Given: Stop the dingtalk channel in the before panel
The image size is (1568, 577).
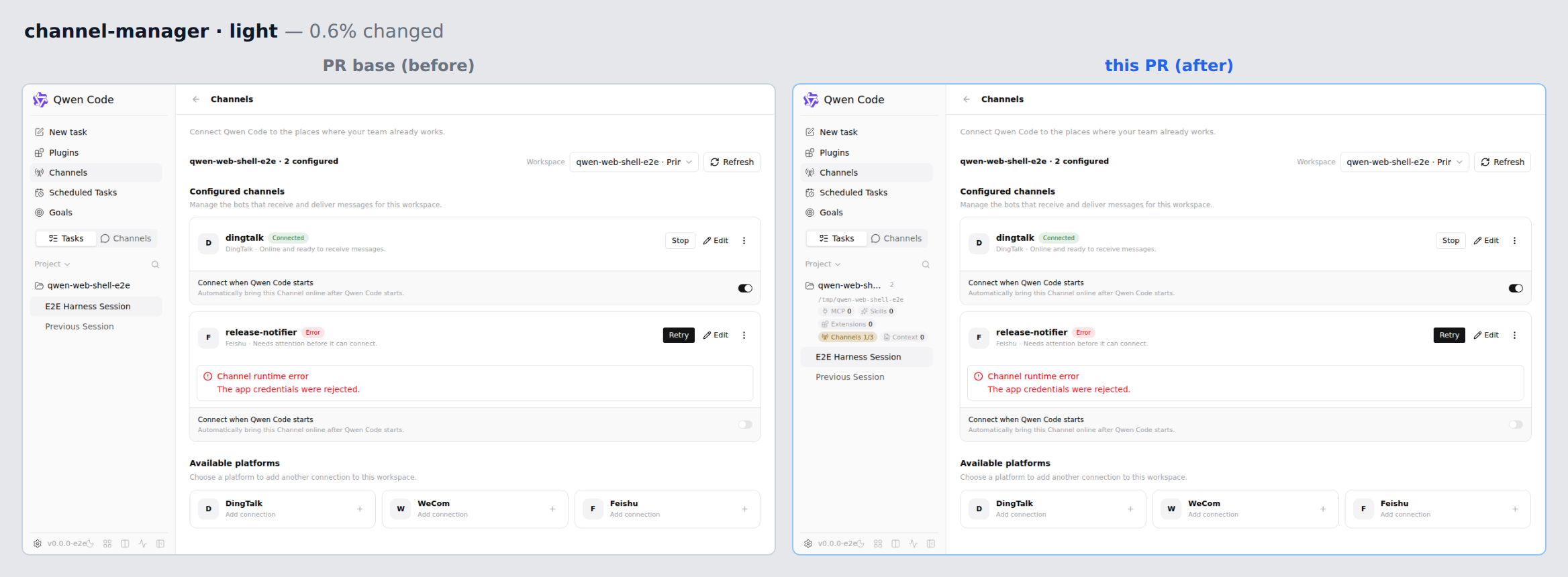Looking at the screenshot, I should point(680,241).
